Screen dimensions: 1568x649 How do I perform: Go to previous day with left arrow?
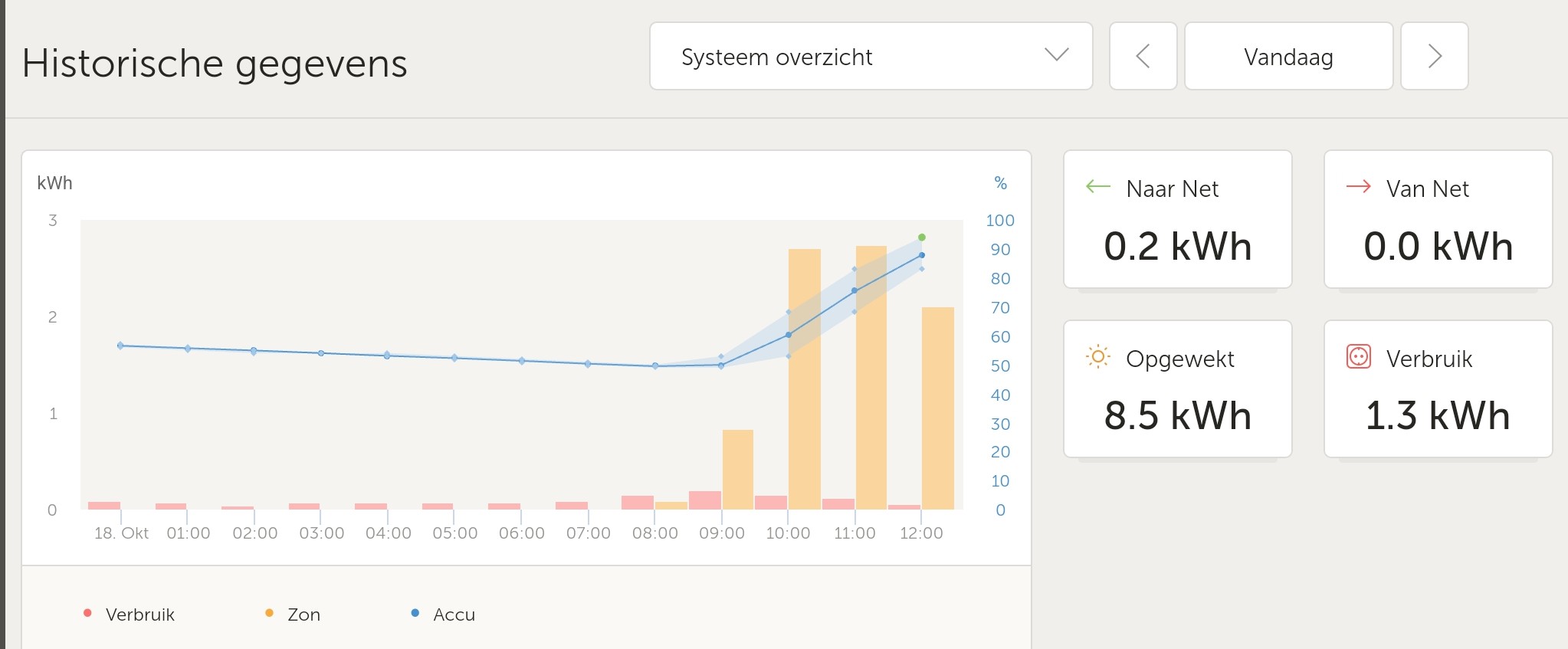point(1143,56)
